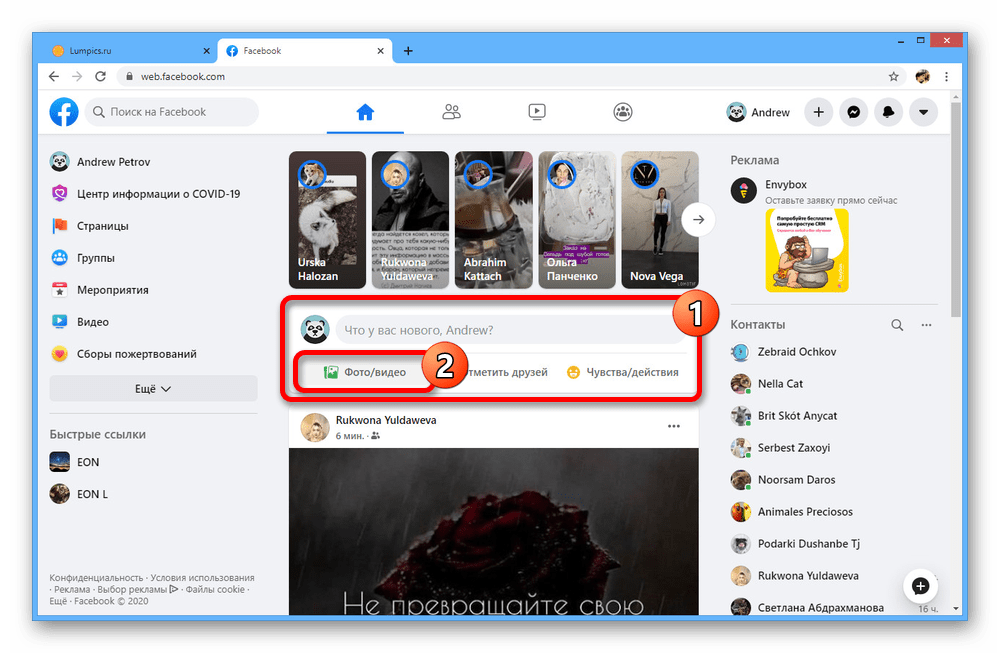Search contacts using magnifier icon

[x=897, y=325]
